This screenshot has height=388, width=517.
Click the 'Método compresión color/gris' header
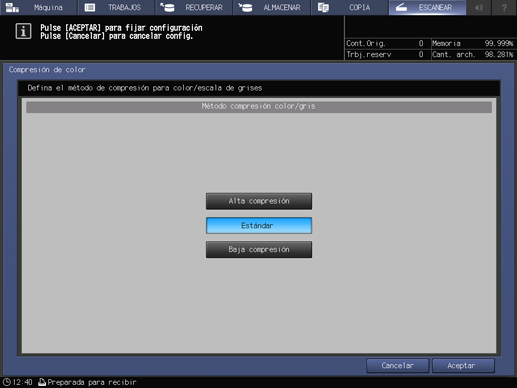click(259, 106)
